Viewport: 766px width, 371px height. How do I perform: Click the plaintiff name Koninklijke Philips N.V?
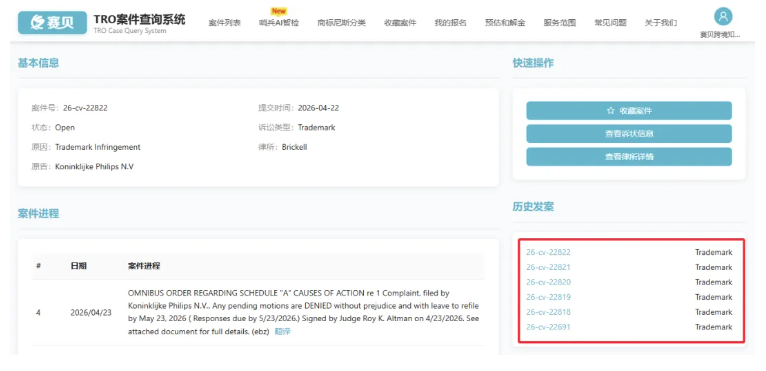click(94, 167)
